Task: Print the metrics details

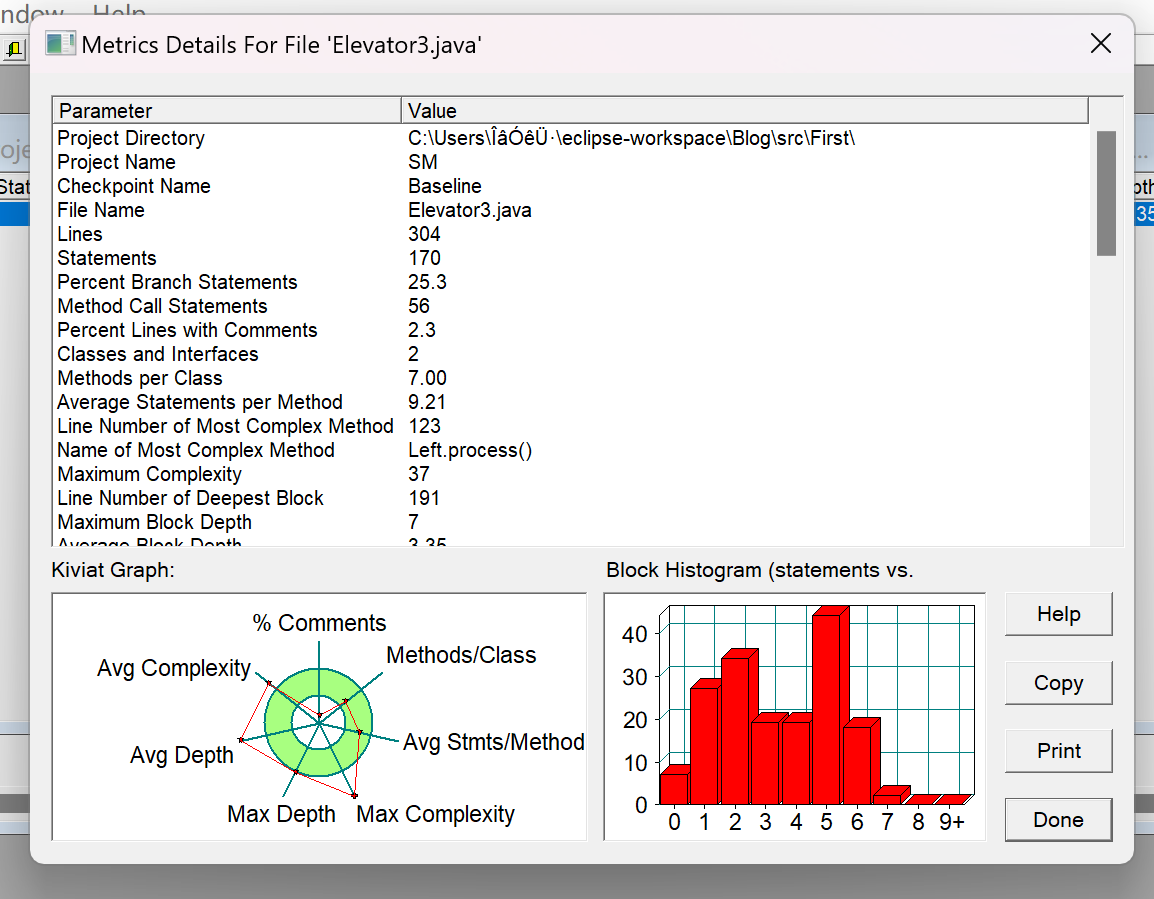Action: 1058,751
